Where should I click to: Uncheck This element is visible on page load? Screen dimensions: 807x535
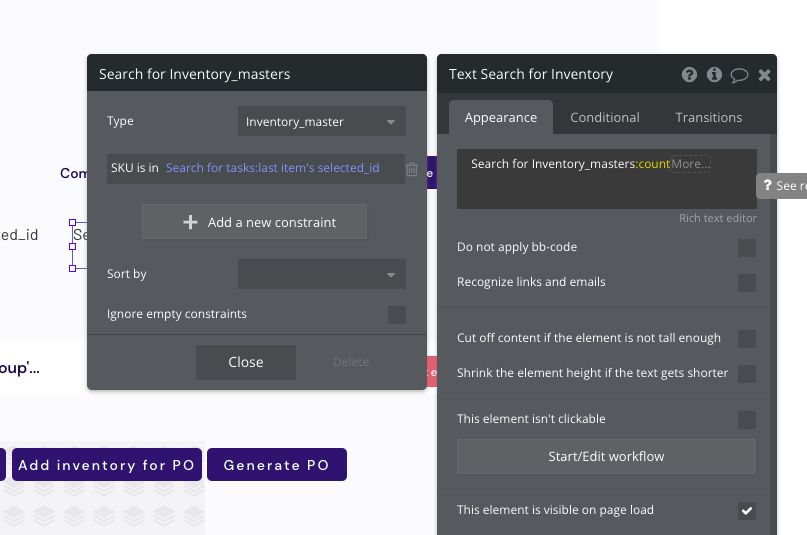click(x=746, y=511)
